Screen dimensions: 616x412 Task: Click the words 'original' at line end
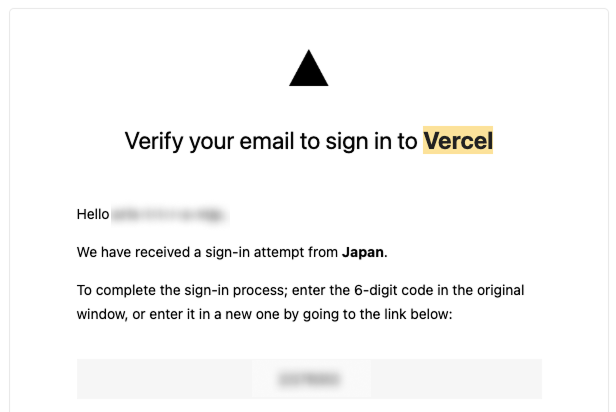click(x=500, y=290)
